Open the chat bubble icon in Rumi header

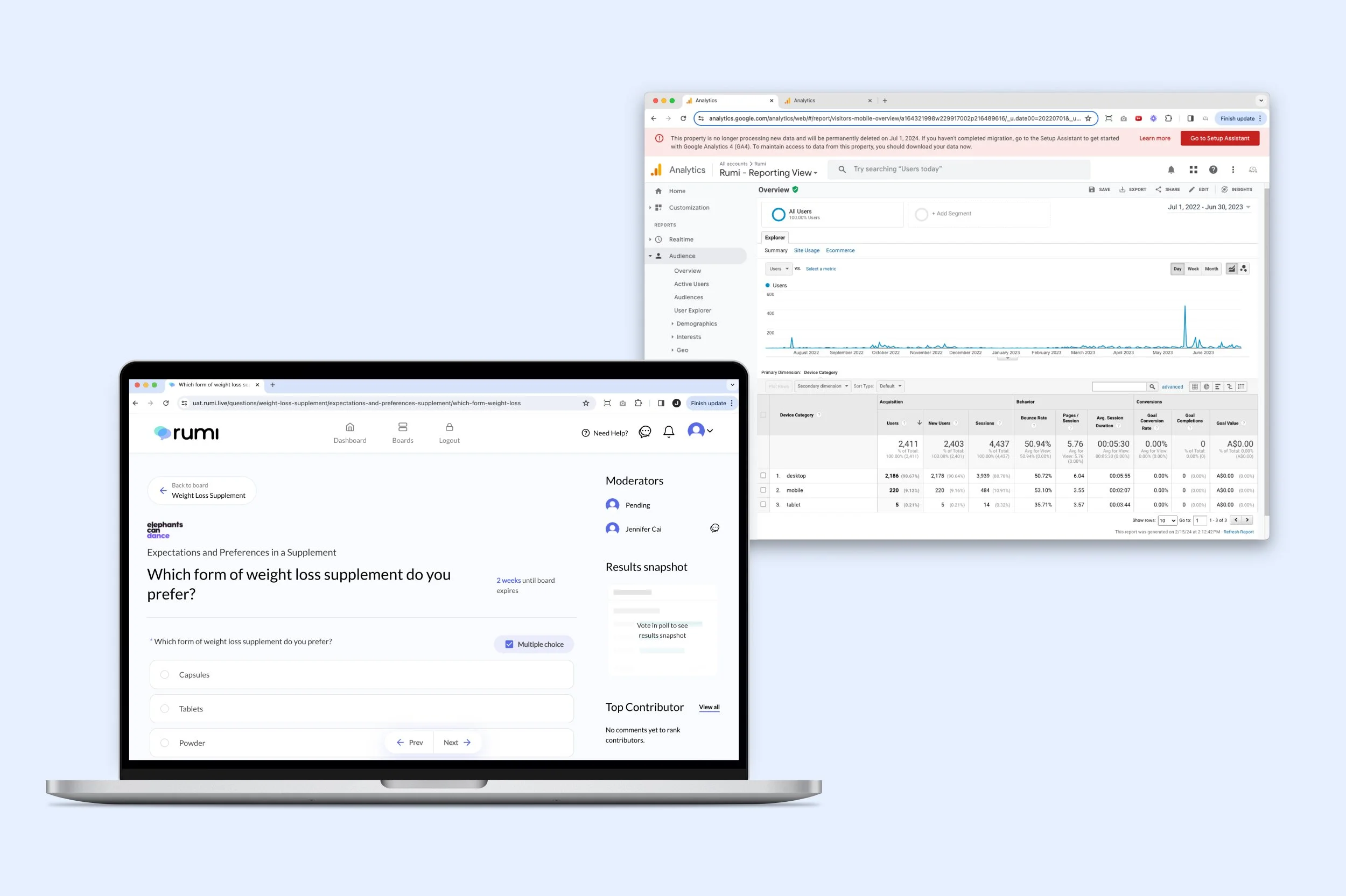[644, 432]
